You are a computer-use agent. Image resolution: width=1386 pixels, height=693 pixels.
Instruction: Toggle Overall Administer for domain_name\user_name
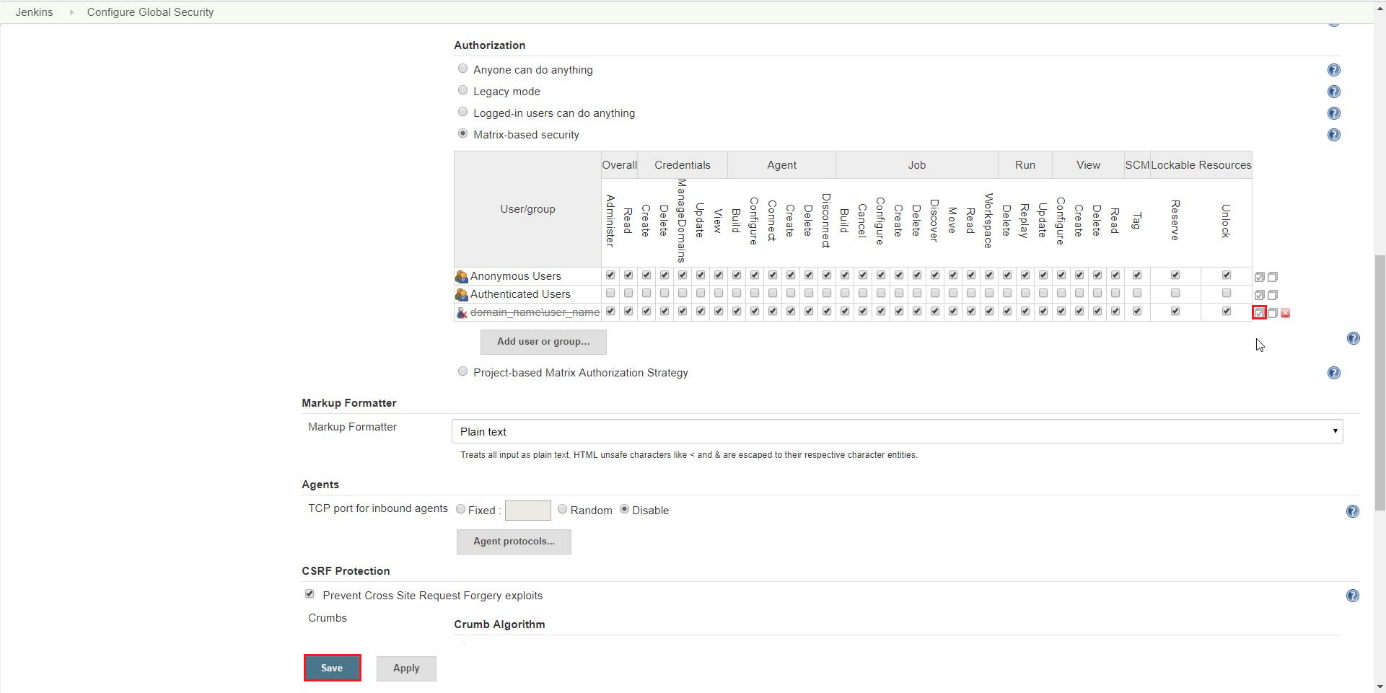[610, 312]
